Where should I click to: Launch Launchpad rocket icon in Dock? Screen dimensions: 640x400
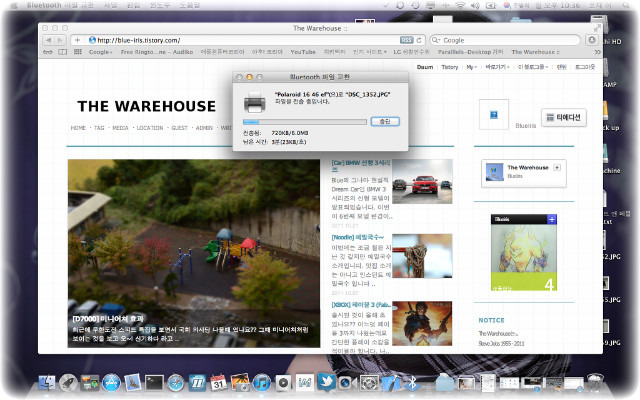click(68, 383)
